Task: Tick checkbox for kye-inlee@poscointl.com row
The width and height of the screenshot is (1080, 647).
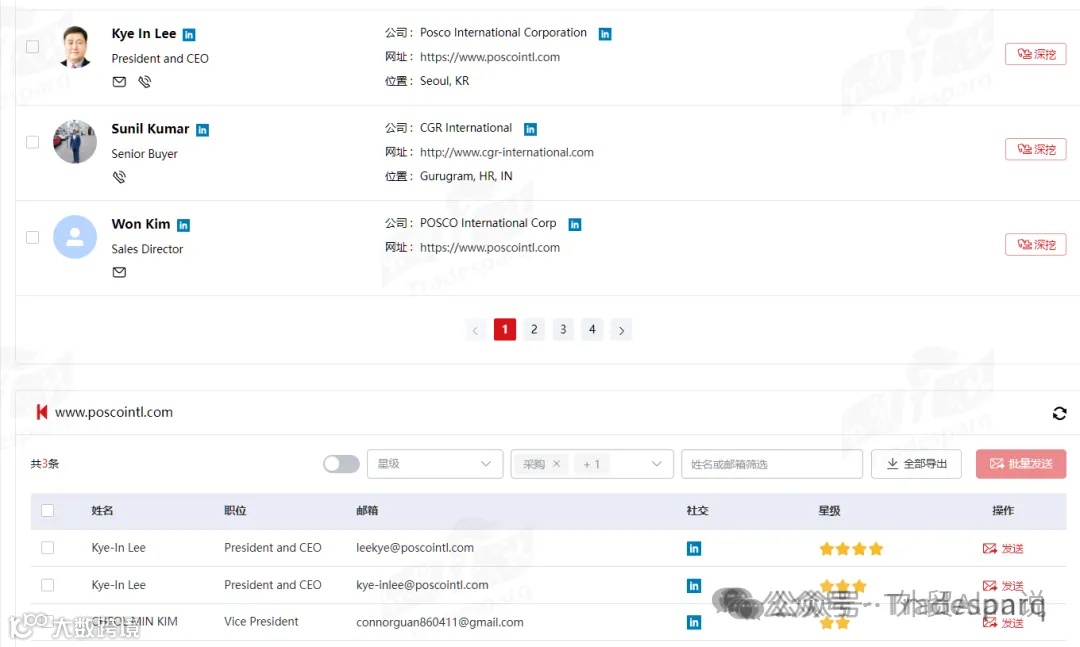Action: (x=48, y=585)
